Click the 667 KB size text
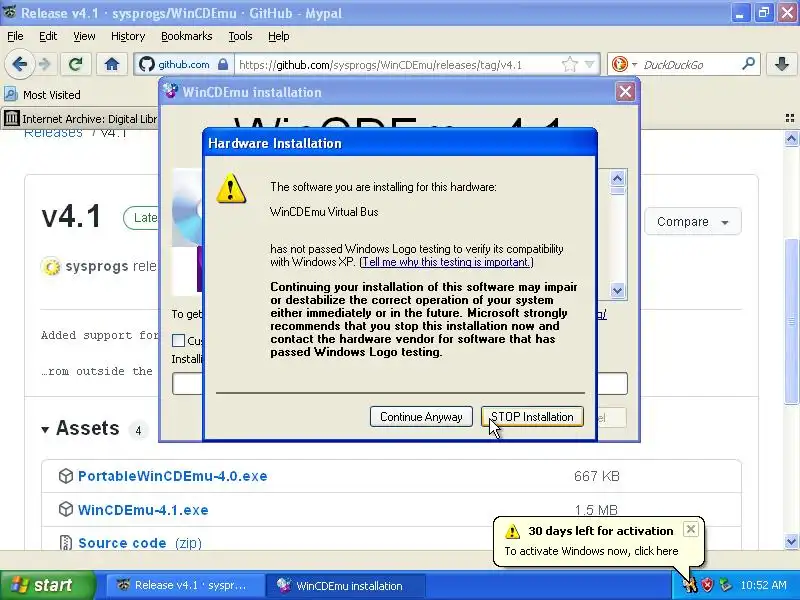 [x=596, y=476]
